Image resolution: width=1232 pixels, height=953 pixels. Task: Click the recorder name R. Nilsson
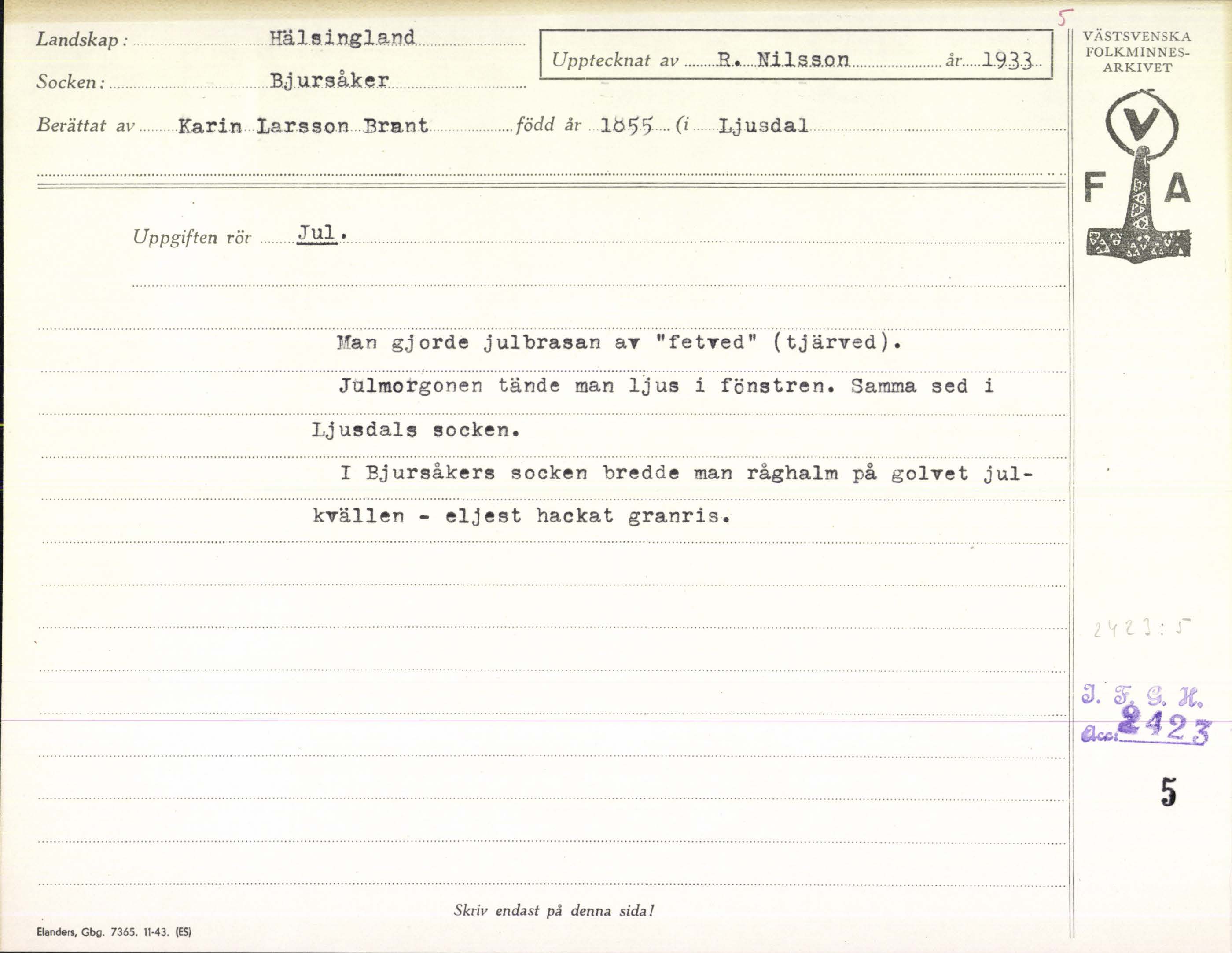point(783,59)
